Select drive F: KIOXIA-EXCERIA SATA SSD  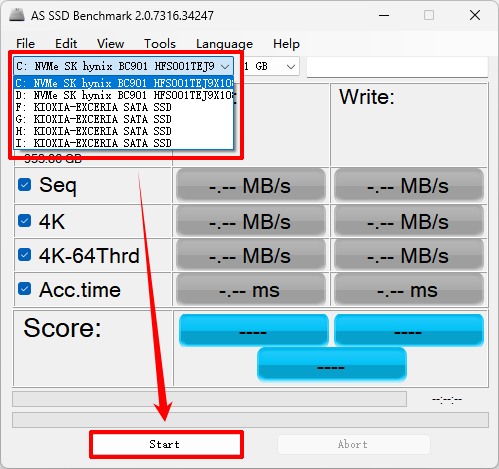pos(124,107)
